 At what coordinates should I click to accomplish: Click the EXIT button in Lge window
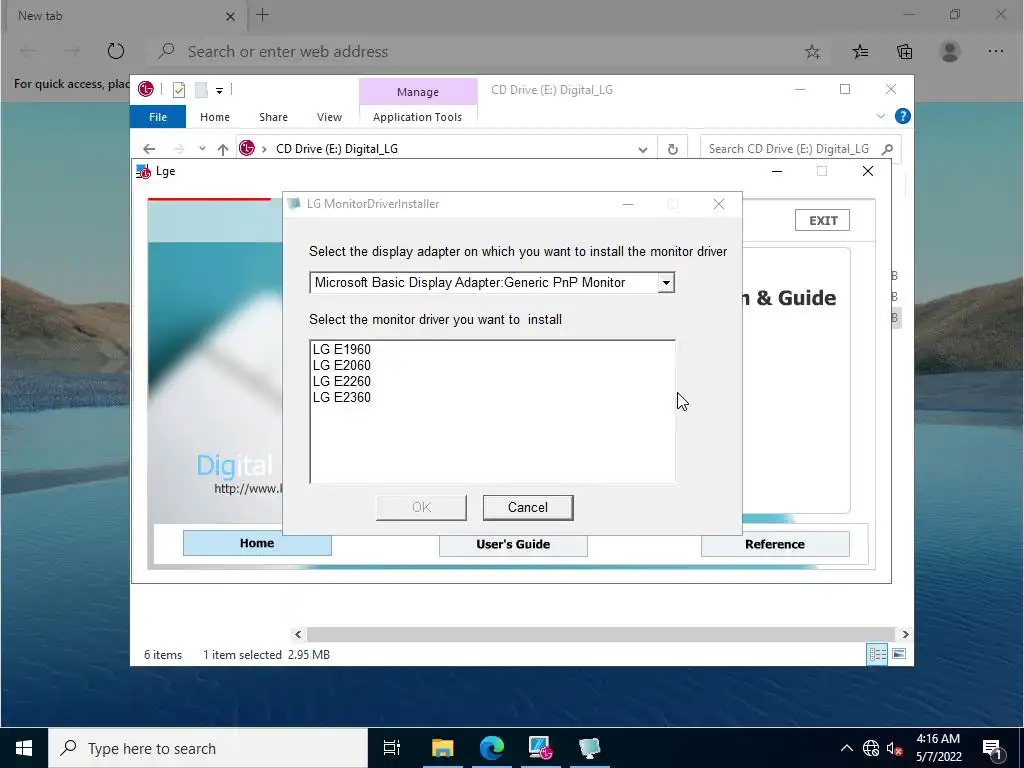(x=822, y=221)
